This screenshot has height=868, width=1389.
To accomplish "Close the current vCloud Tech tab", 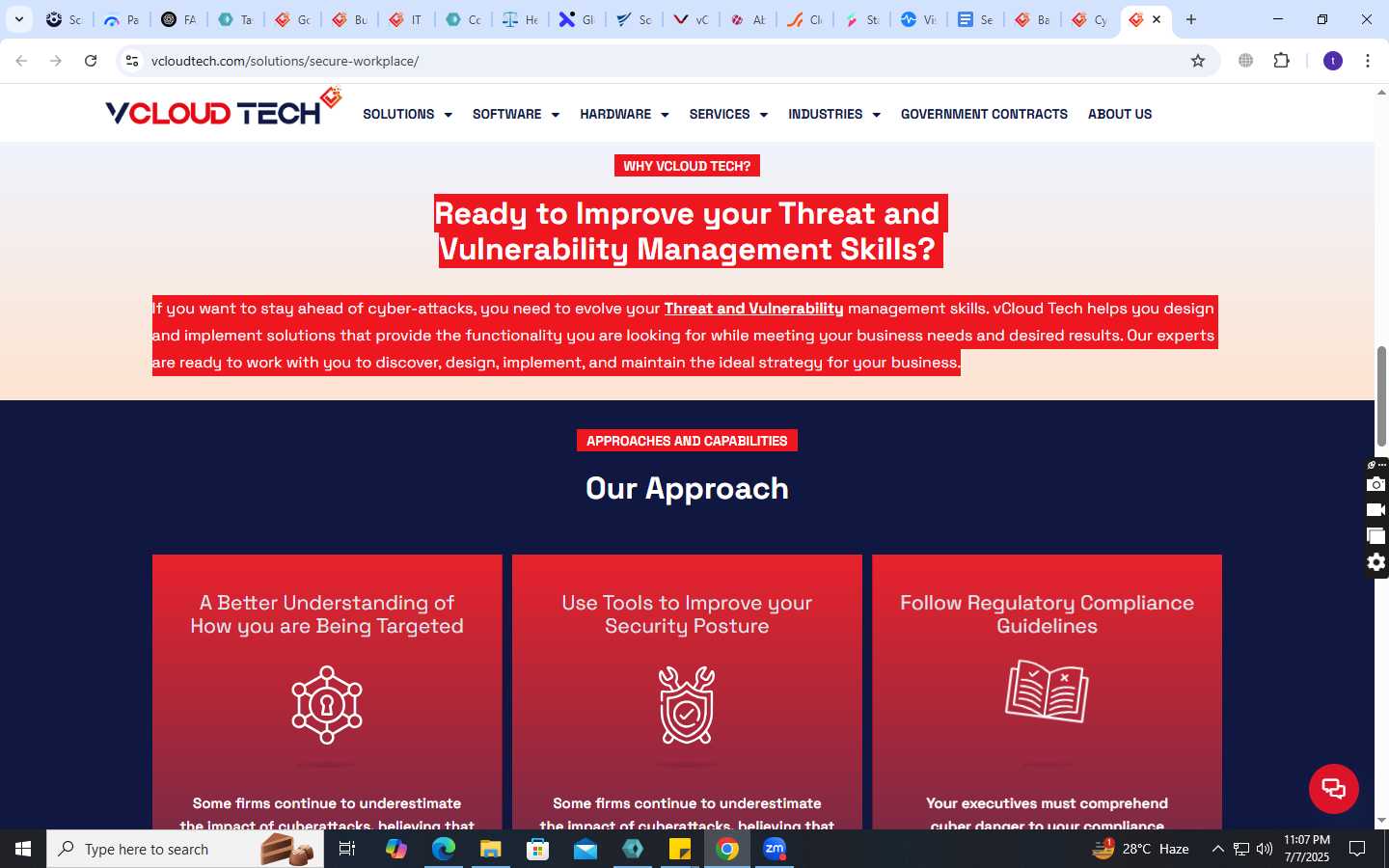I will [1157, 19].
